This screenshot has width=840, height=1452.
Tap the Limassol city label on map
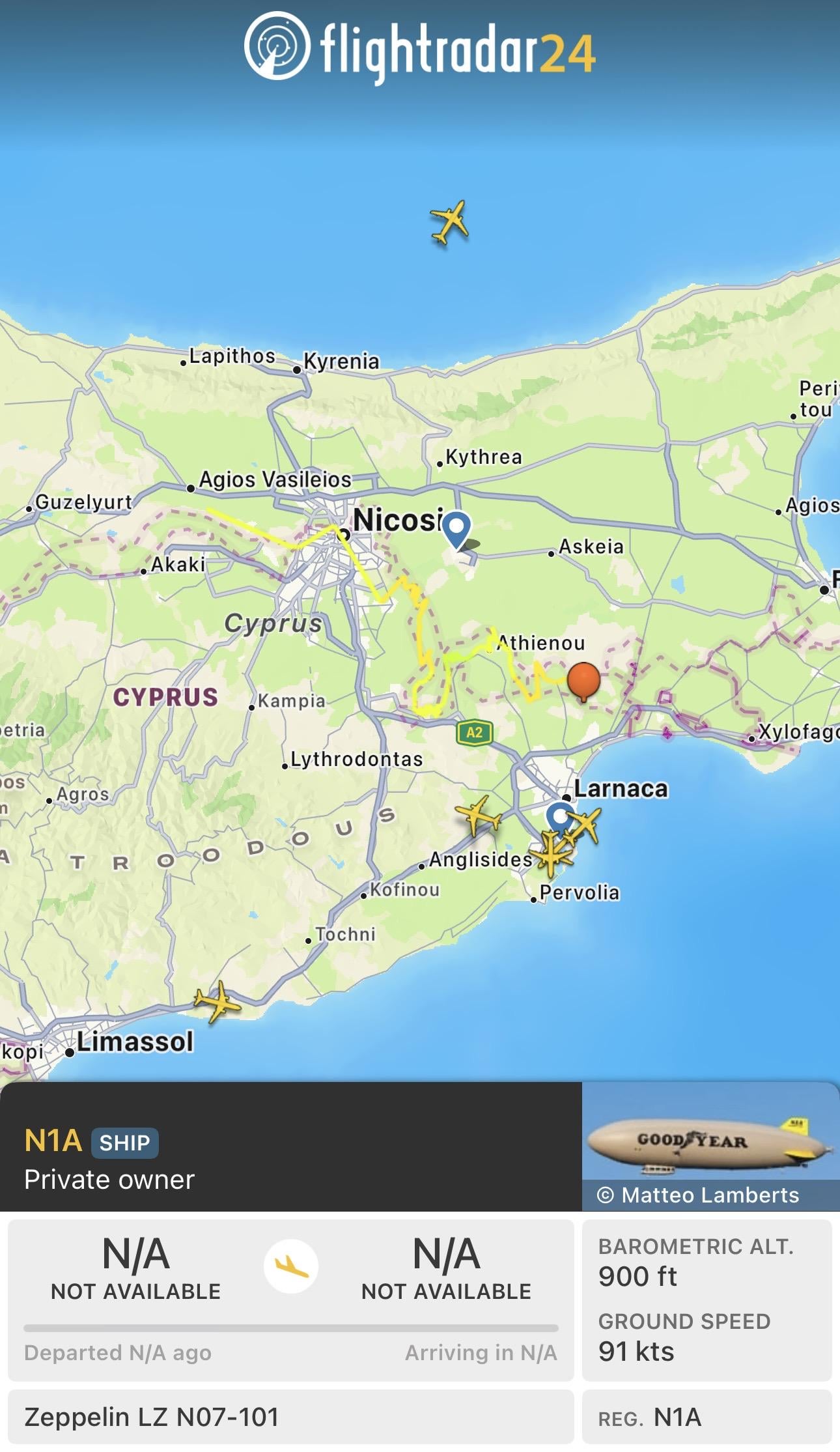coord(135,1042)
